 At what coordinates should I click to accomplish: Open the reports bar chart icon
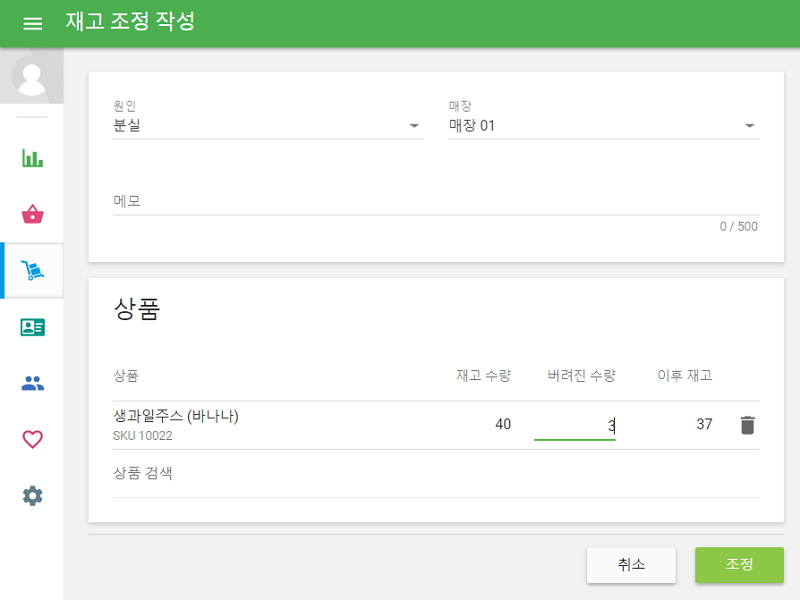[31, 157]
